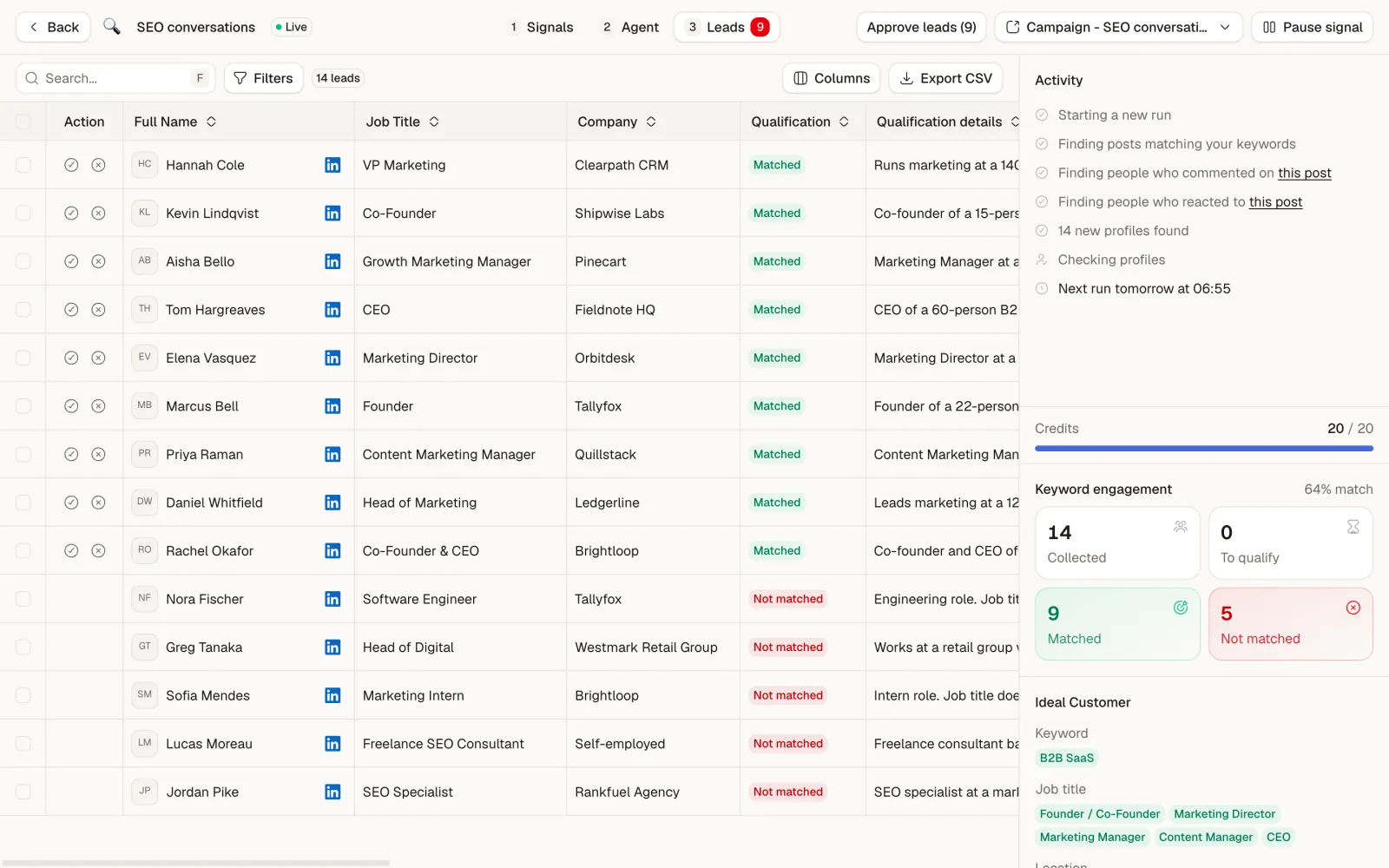
Task: Click the Pause signal button
Action: [1312, 27]
